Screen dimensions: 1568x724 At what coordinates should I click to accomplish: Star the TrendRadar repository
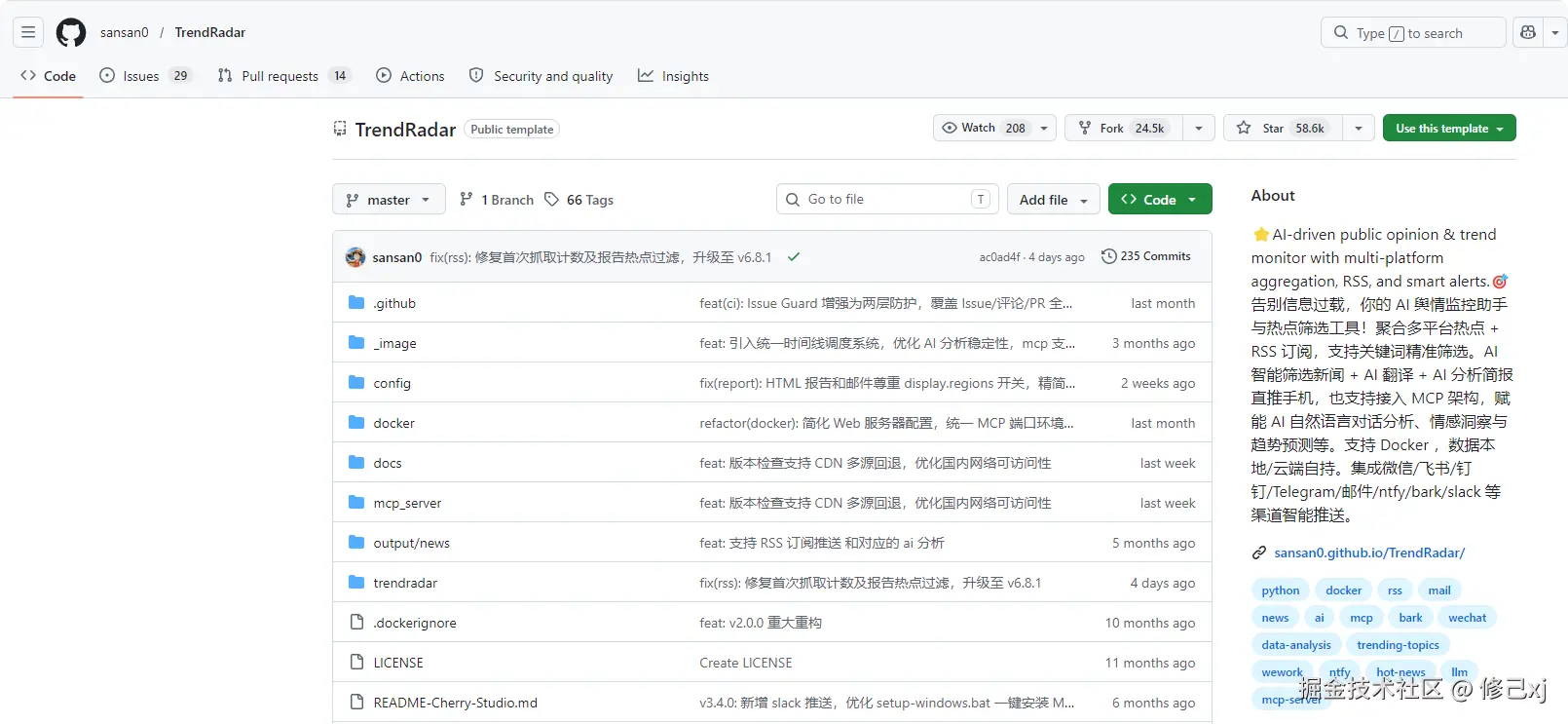[x=1283, y=128]
